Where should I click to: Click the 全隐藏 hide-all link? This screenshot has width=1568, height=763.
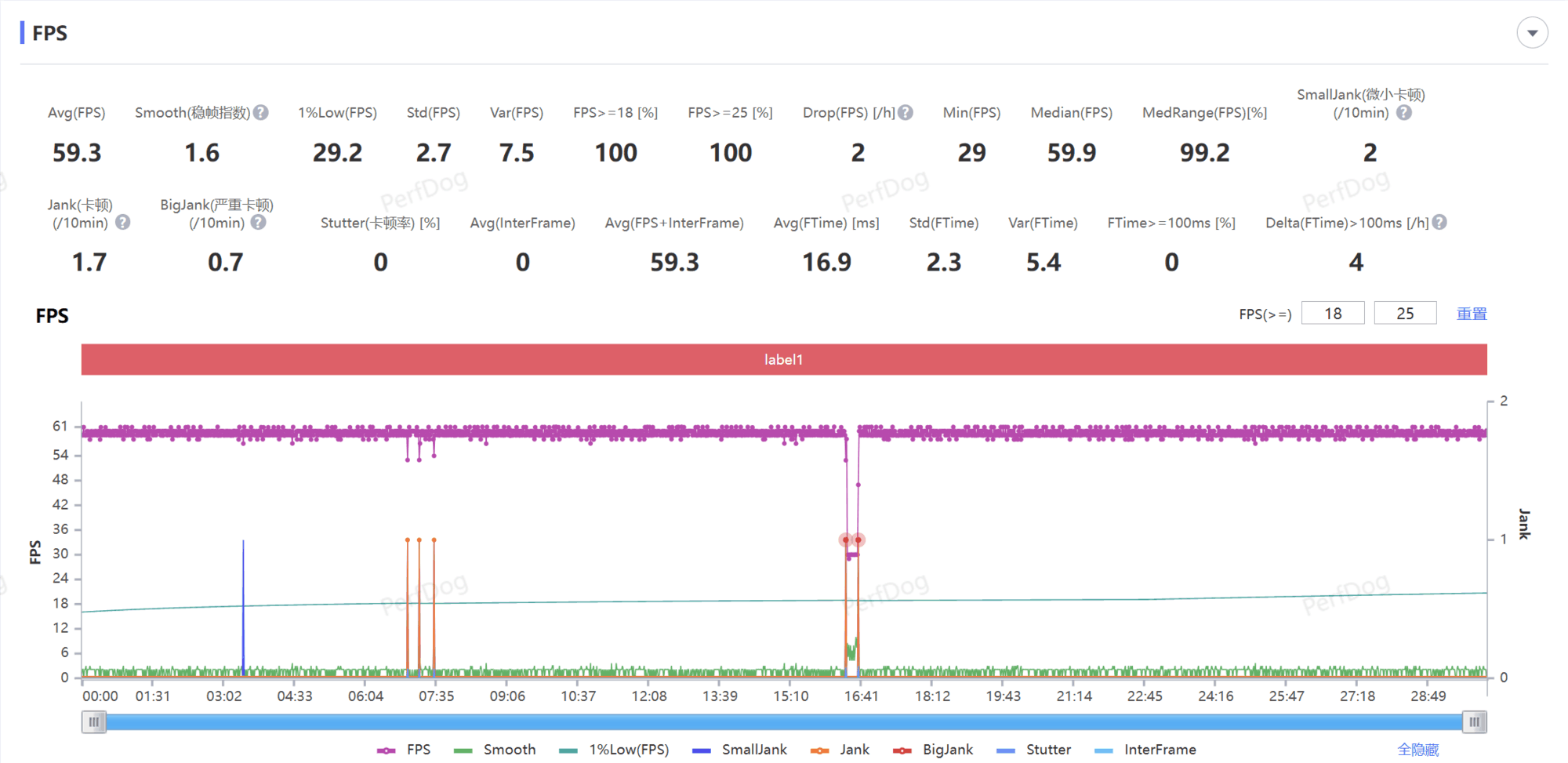(1418, 750)
